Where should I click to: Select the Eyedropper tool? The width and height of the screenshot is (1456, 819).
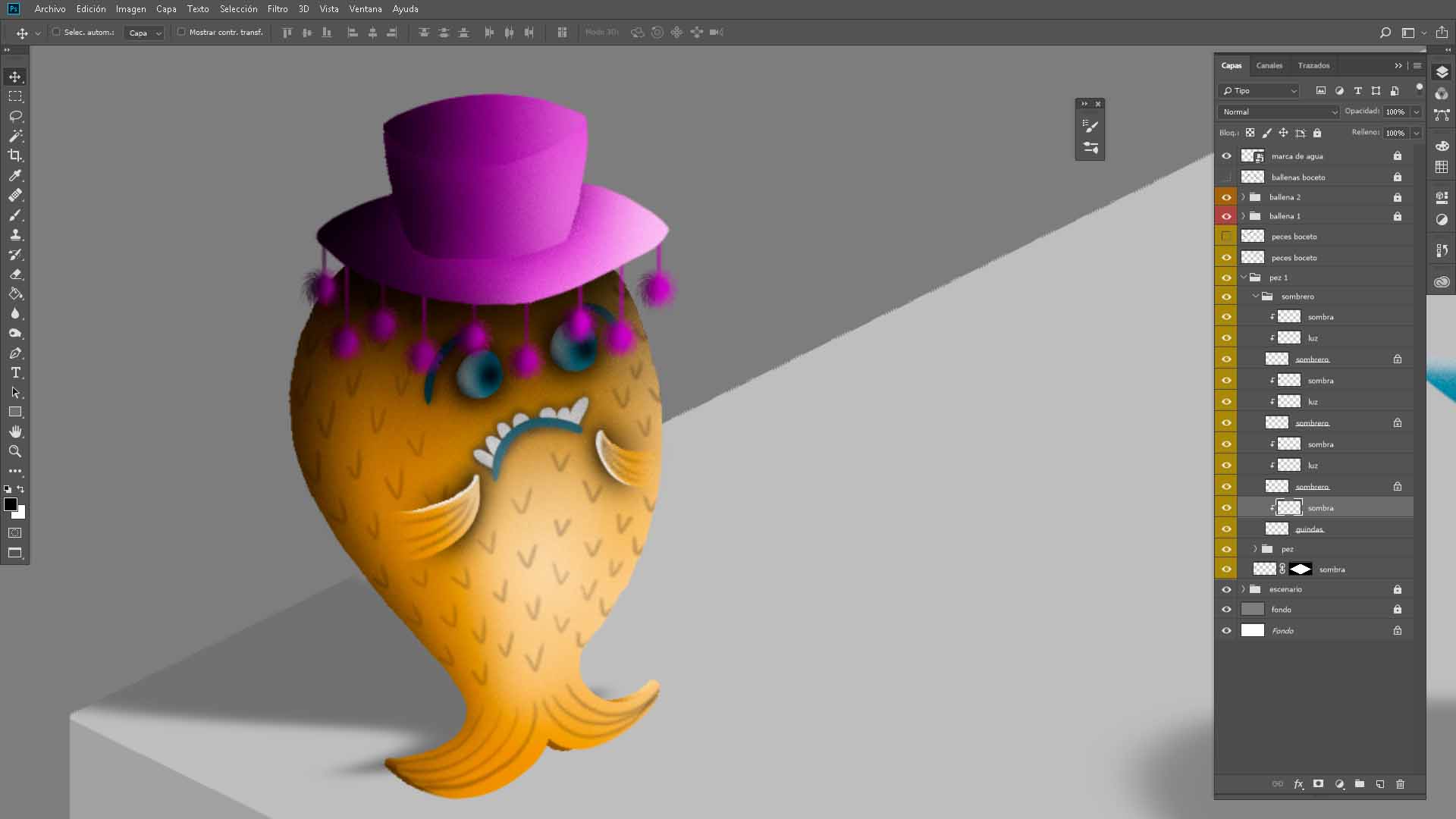[x=15, y=175]
